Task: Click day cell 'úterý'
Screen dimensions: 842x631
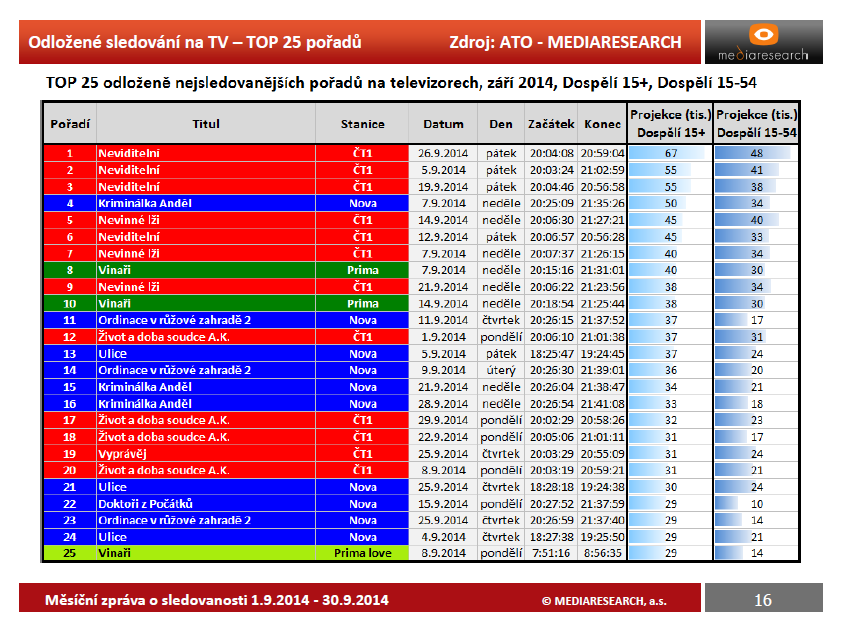Action: [x=501, y=371]
